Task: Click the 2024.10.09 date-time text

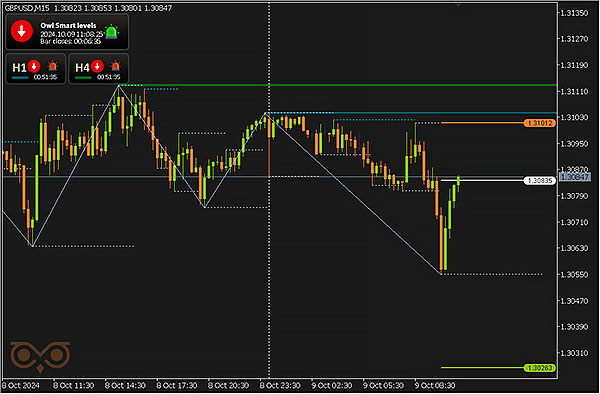Action: (72, 34)
